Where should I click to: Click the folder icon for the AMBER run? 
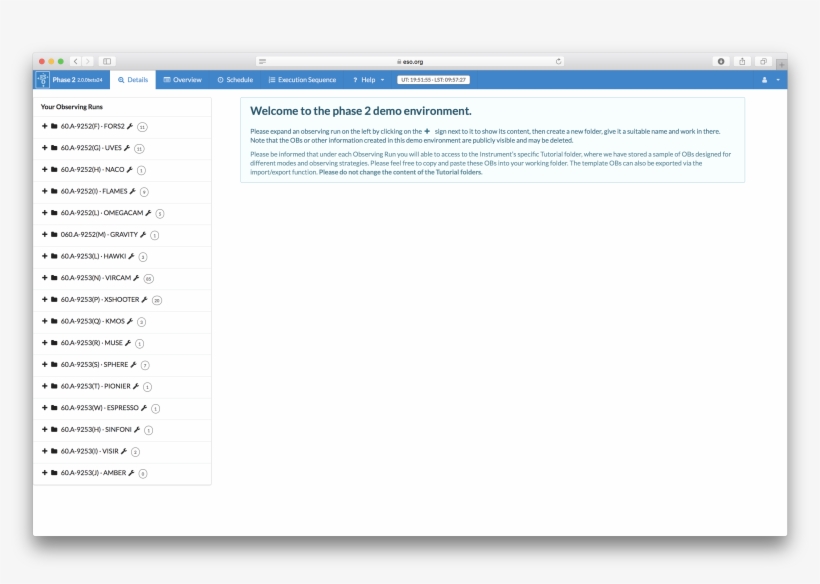53,472
